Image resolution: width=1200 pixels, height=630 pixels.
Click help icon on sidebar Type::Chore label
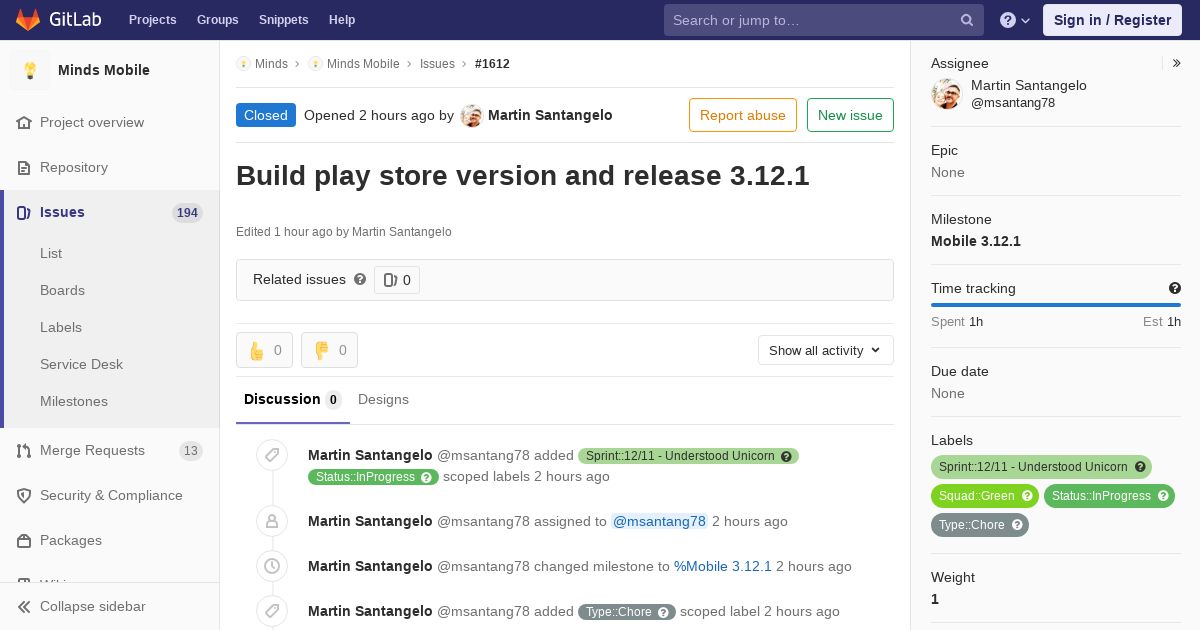click(x=1017, y=525)
